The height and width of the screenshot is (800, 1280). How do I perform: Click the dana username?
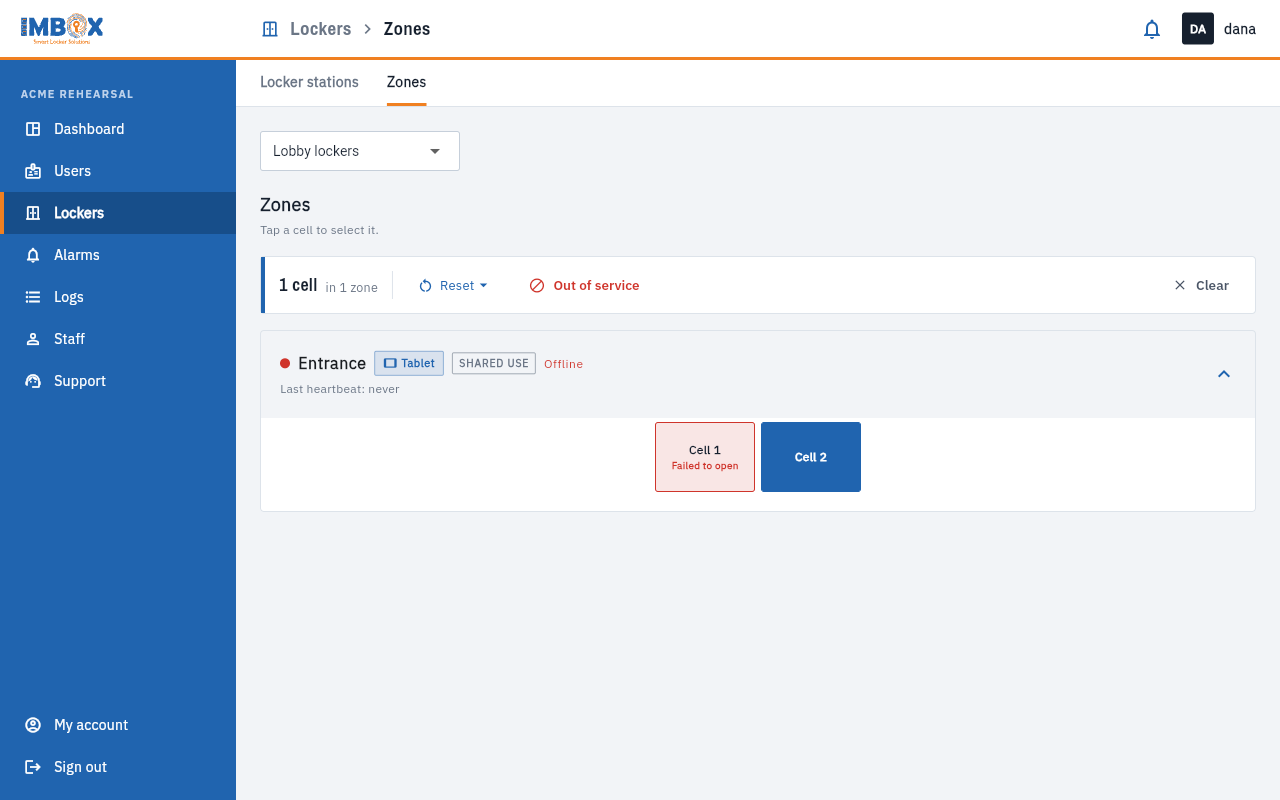1240,29
